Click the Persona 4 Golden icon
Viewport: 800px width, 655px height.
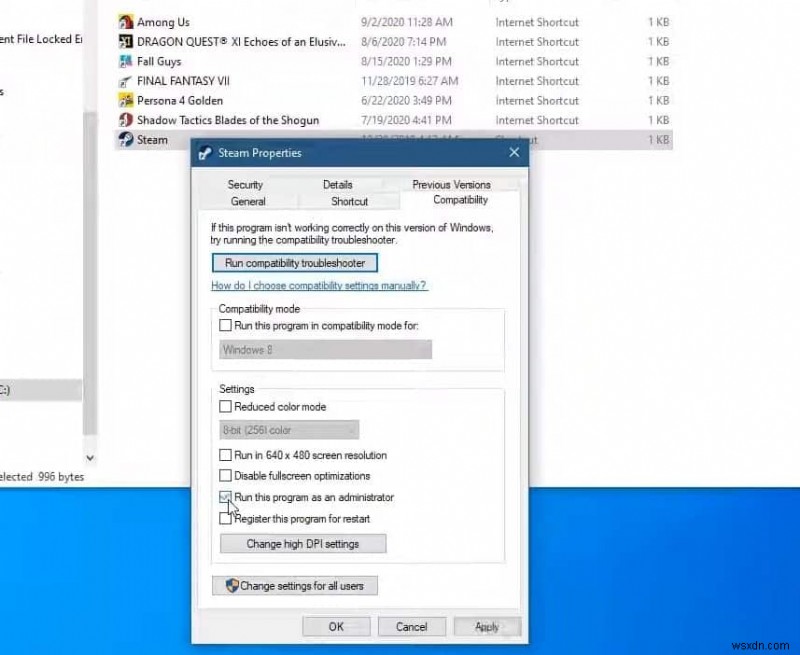(x=127, y=100)
